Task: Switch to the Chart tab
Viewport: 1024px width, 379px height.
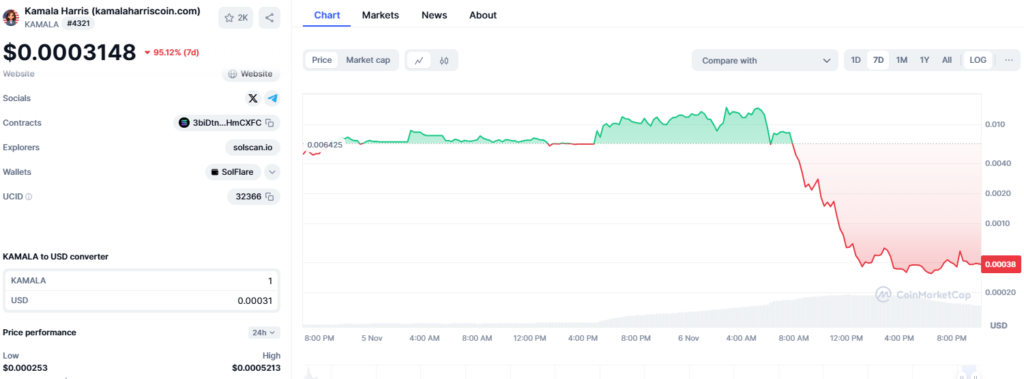Action: [327, 15]
